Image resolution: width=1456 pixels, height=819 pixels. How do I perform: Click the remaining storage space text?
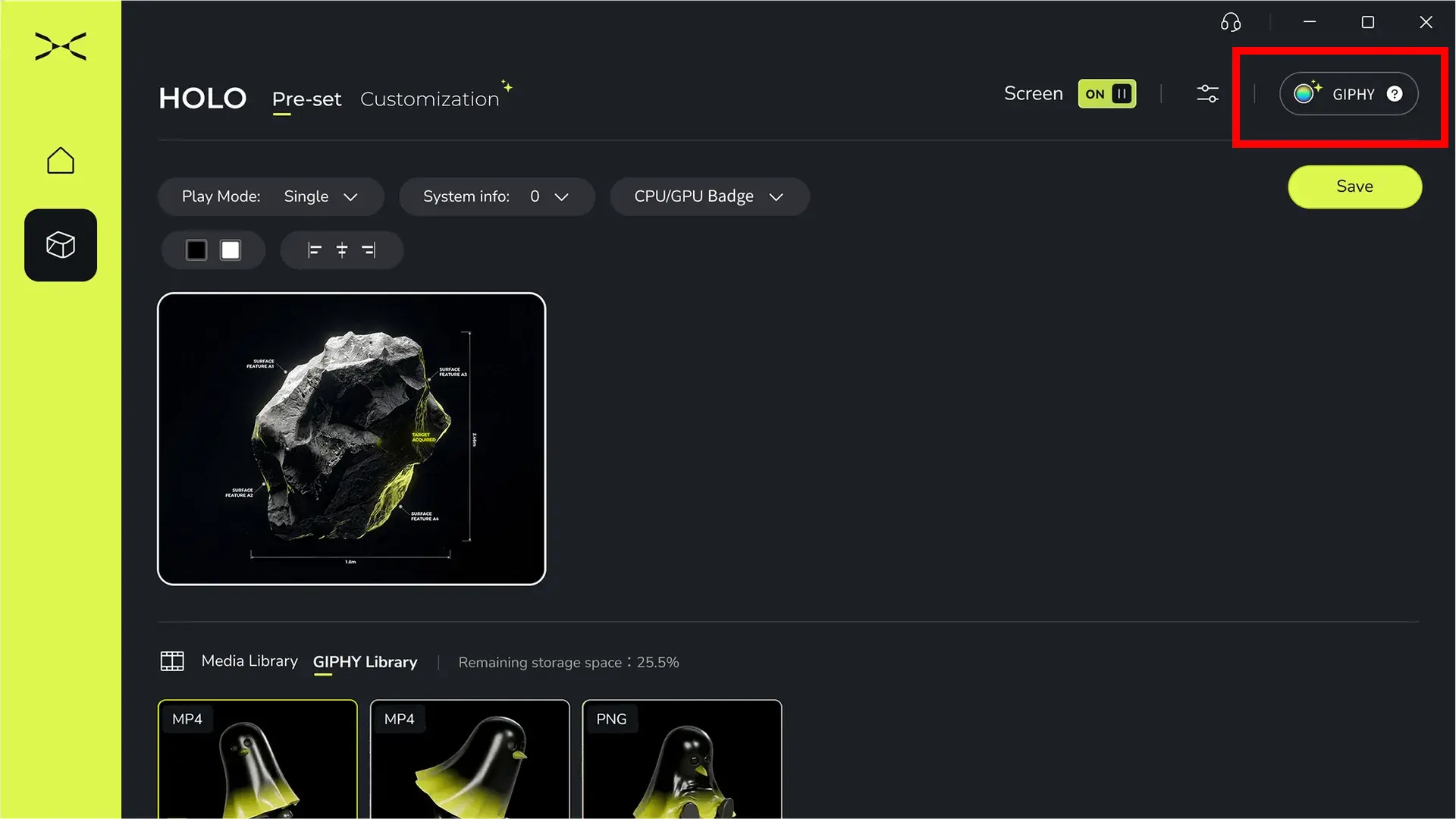[569, 663]
